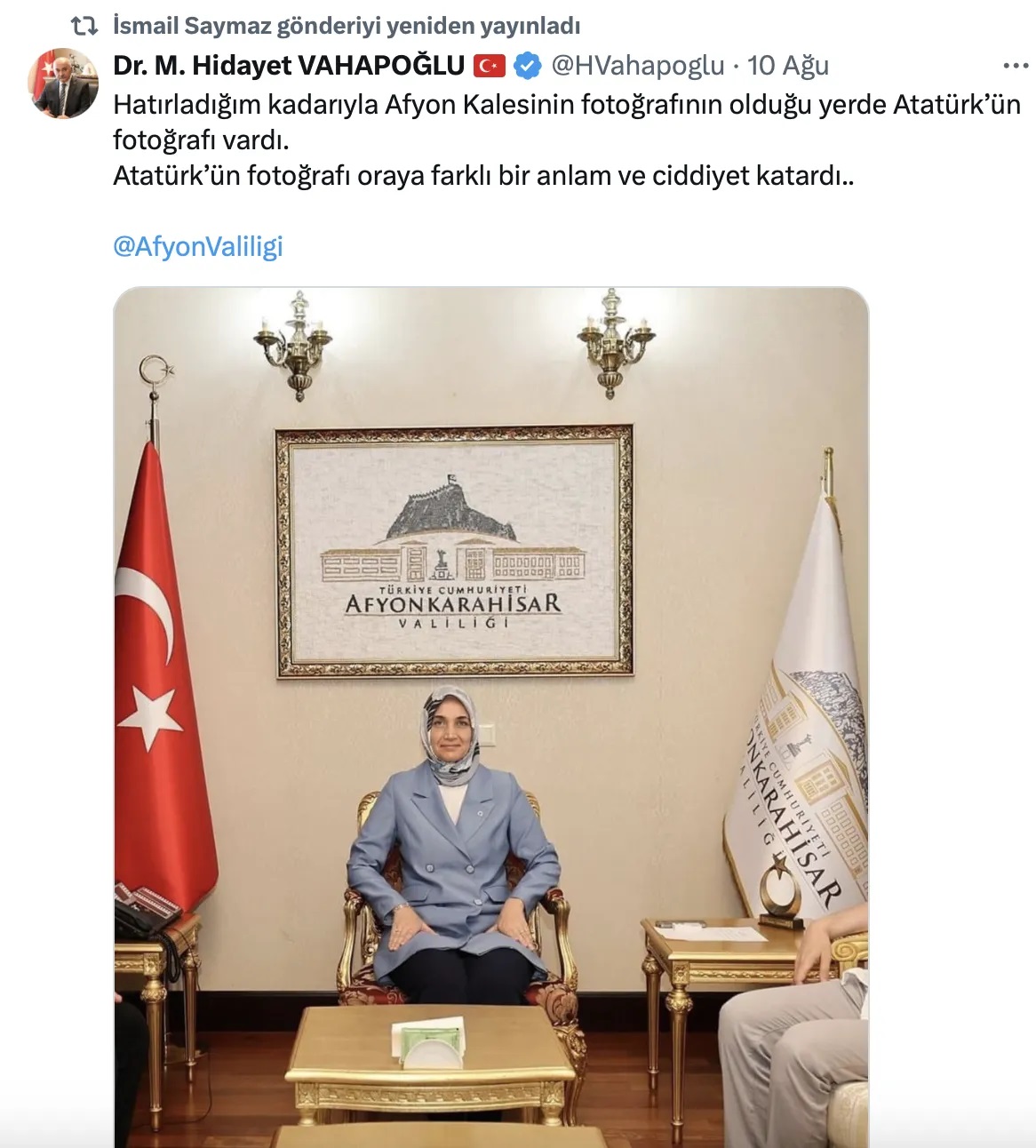The height and width of the screenshot is (1148, 1036).
Task: Open the tweet via its first sentence text
Action: (567, 122)
